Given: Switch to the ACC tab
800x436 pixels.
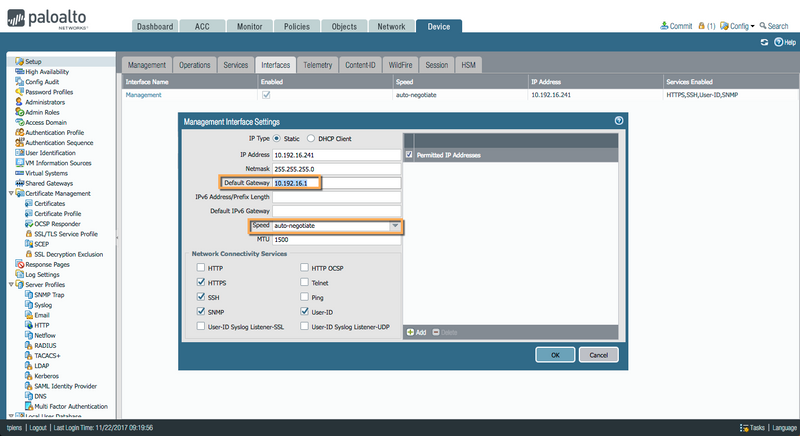Looking at the screenshot, I should 202,27.
